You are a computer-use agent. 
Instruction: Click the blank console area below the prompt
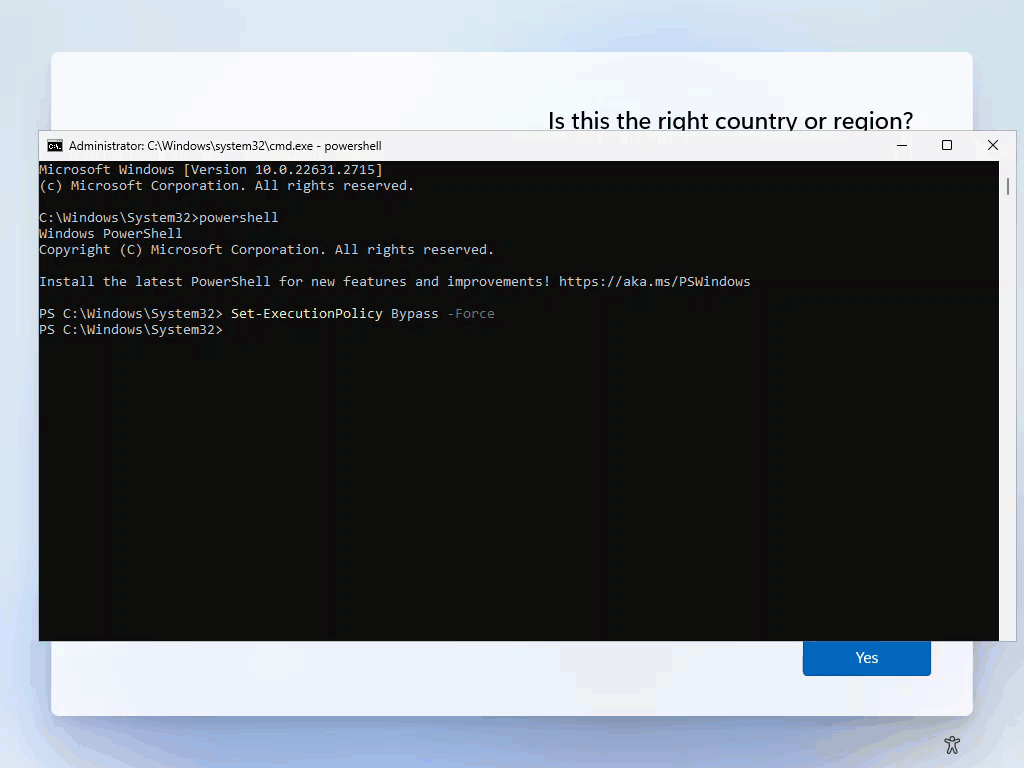[500, 480]
